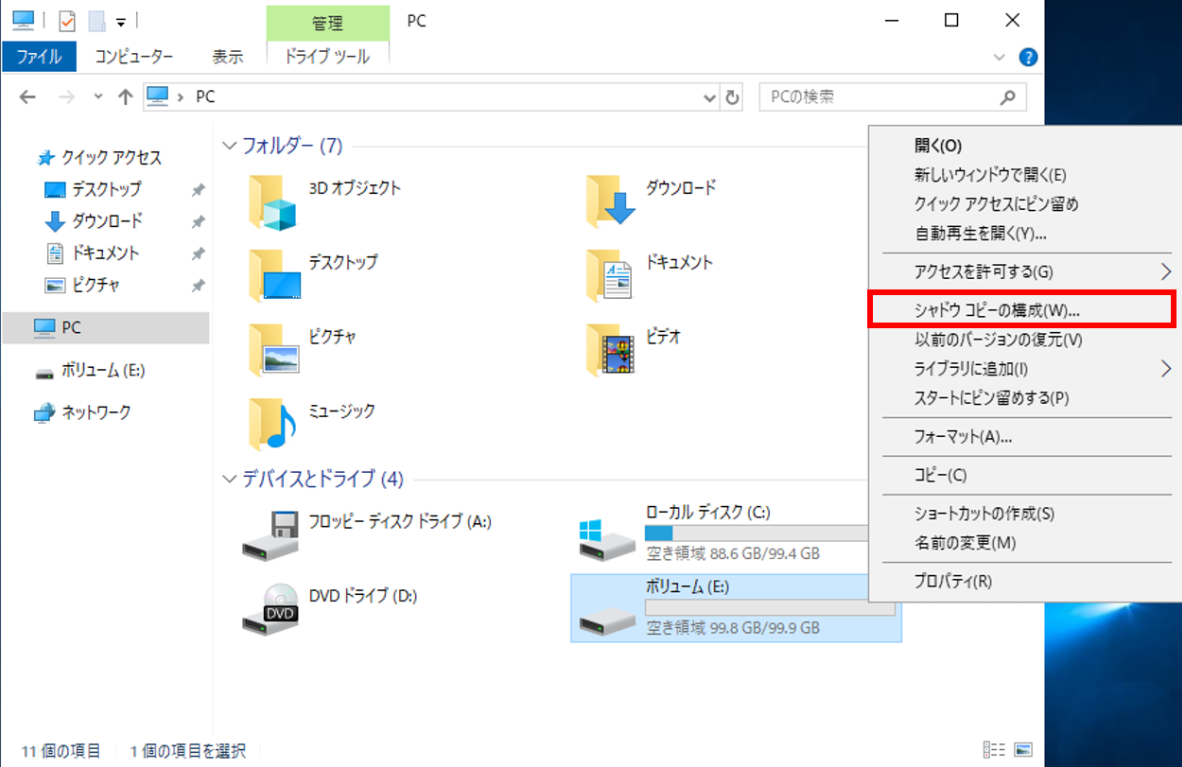Open the ドライブ ツール tab
The image size is (1182, 767).
point(327,57)
